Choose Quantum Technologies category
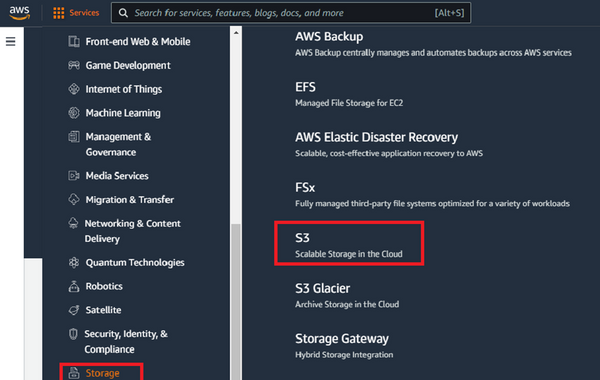The width and height of the screenshot is (600, 380). pyautogui.click(x=135, y=263)
